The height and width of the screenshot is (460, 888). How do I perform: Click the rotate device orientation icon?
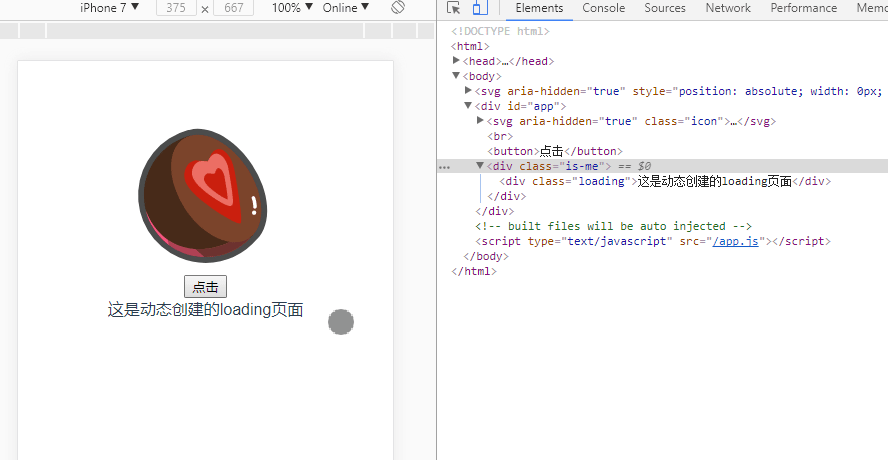click(398, 7)
